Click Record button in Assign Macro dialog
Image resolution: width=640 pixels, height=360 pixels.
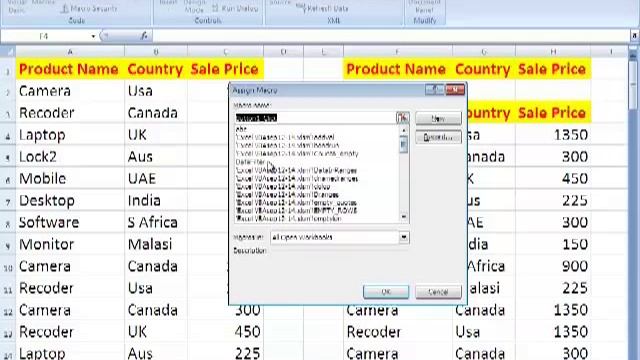438,138
